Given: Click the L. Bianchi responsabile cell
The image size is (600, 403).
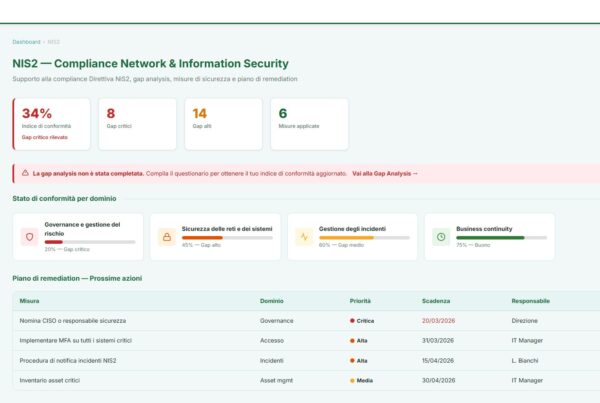Looking at the screenshot, I should [525, 361].
